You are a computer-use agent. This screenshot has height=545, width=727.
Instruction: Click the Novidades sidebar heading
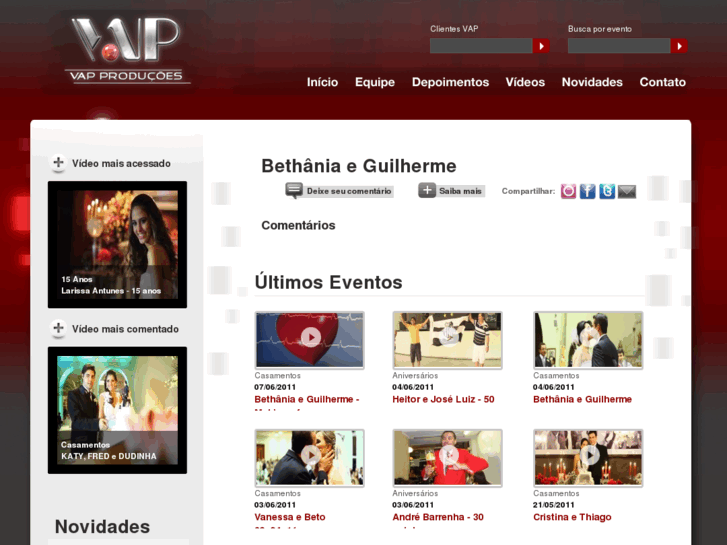coord(102,527)
